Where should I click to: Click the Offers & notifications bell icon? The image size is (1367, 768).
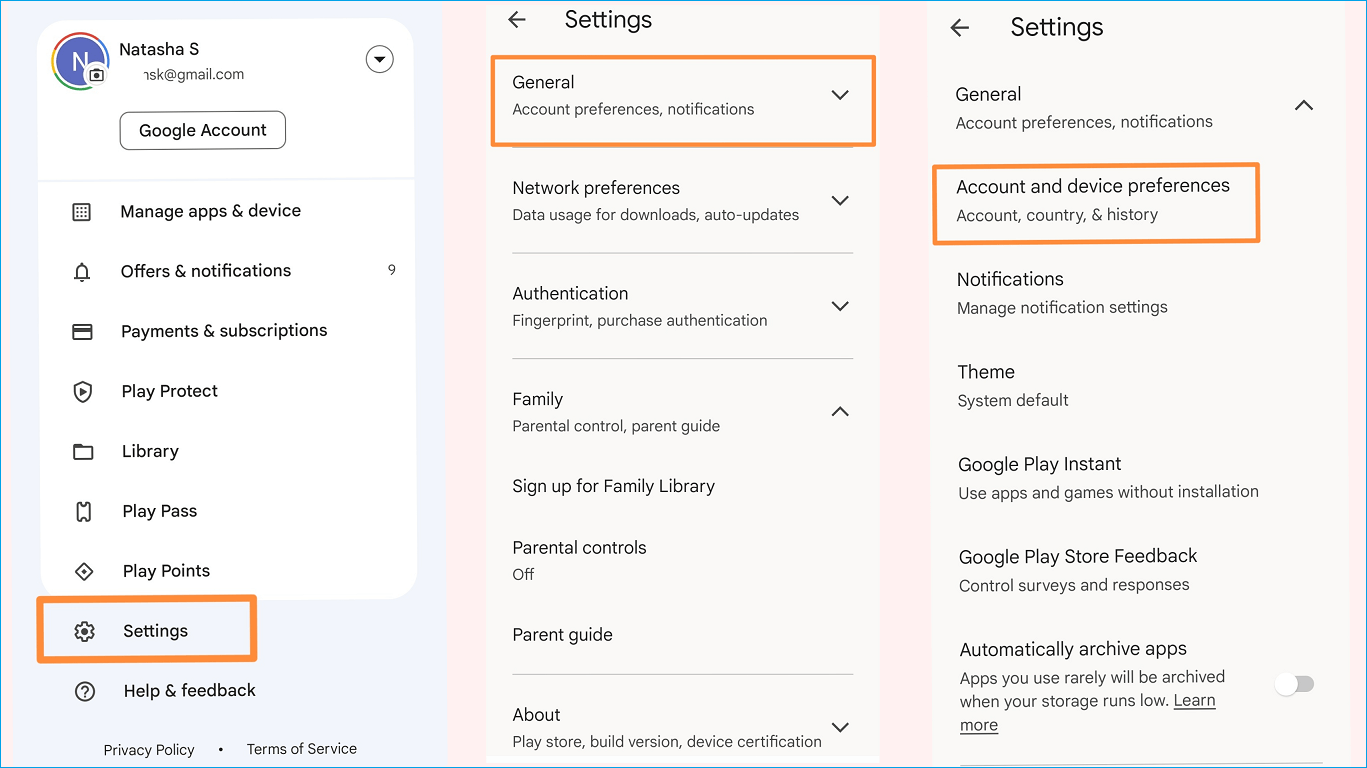coord(82,272)
